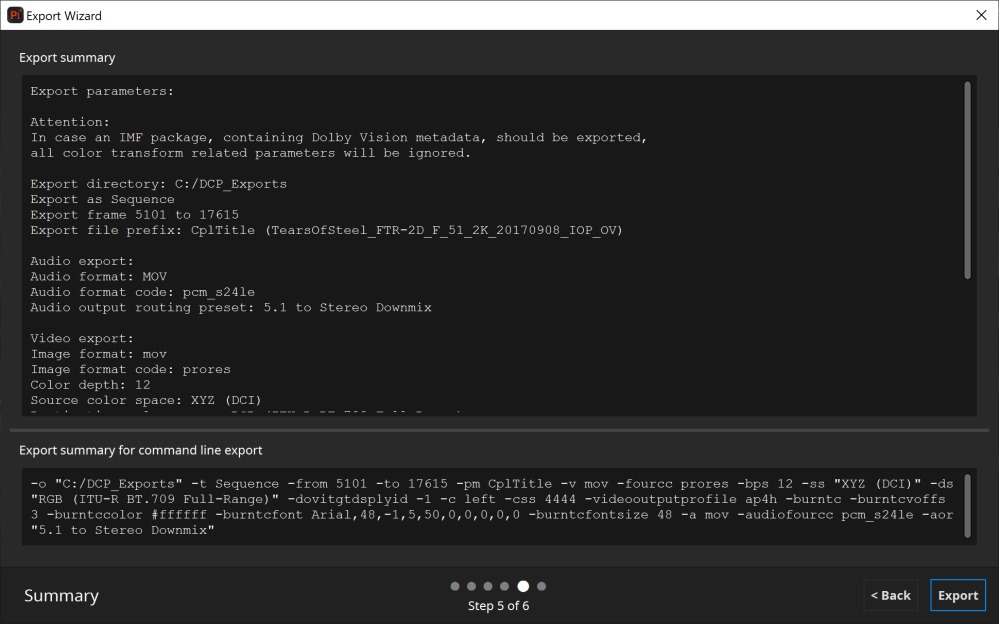Go back with the < Back button

(x=890, y=595)
